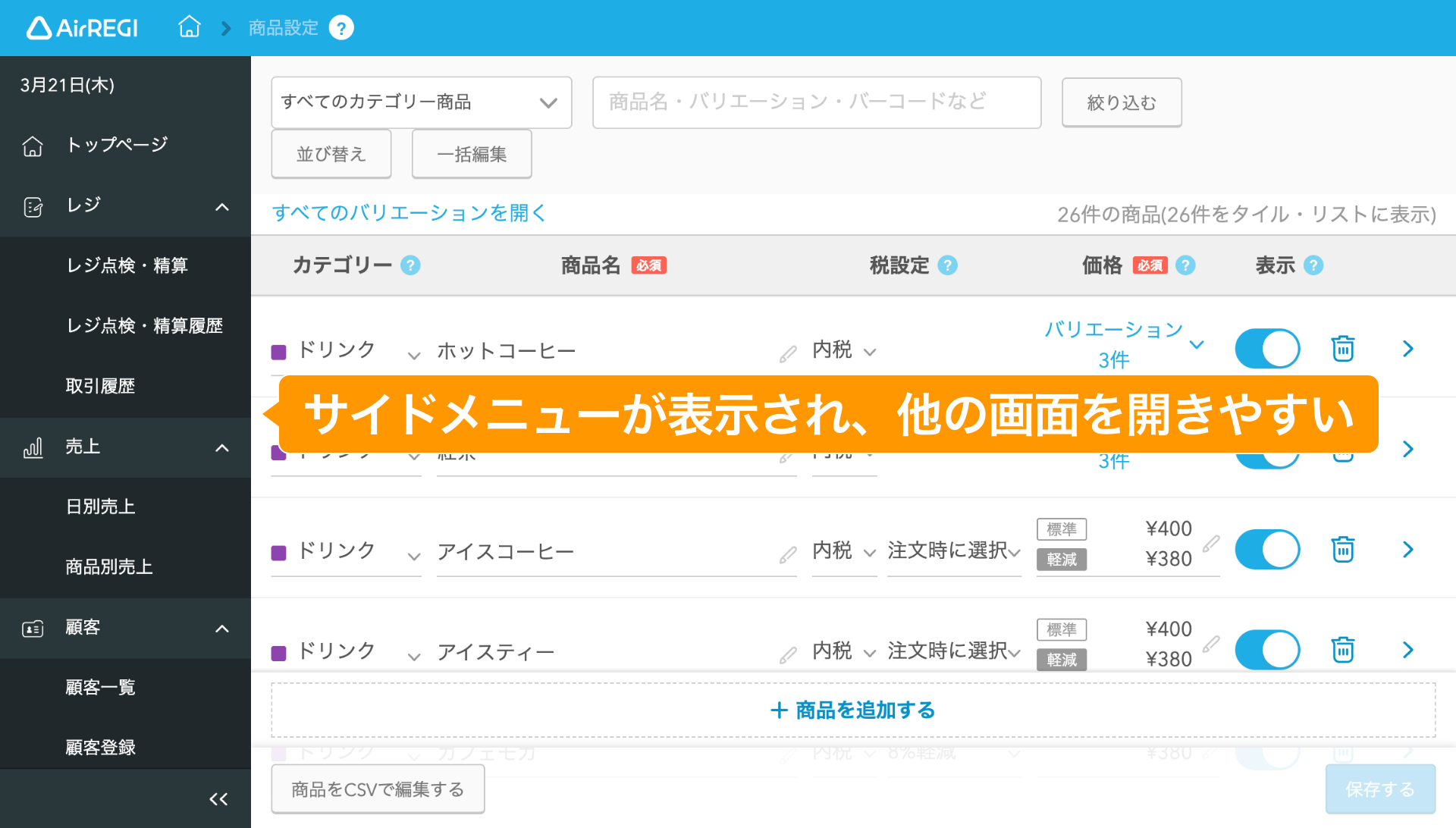The height and width of the screenshot is (828, 1456).
Task: Collapse the 顧客 sidebar section chevron
Action: tap(222, 629)
